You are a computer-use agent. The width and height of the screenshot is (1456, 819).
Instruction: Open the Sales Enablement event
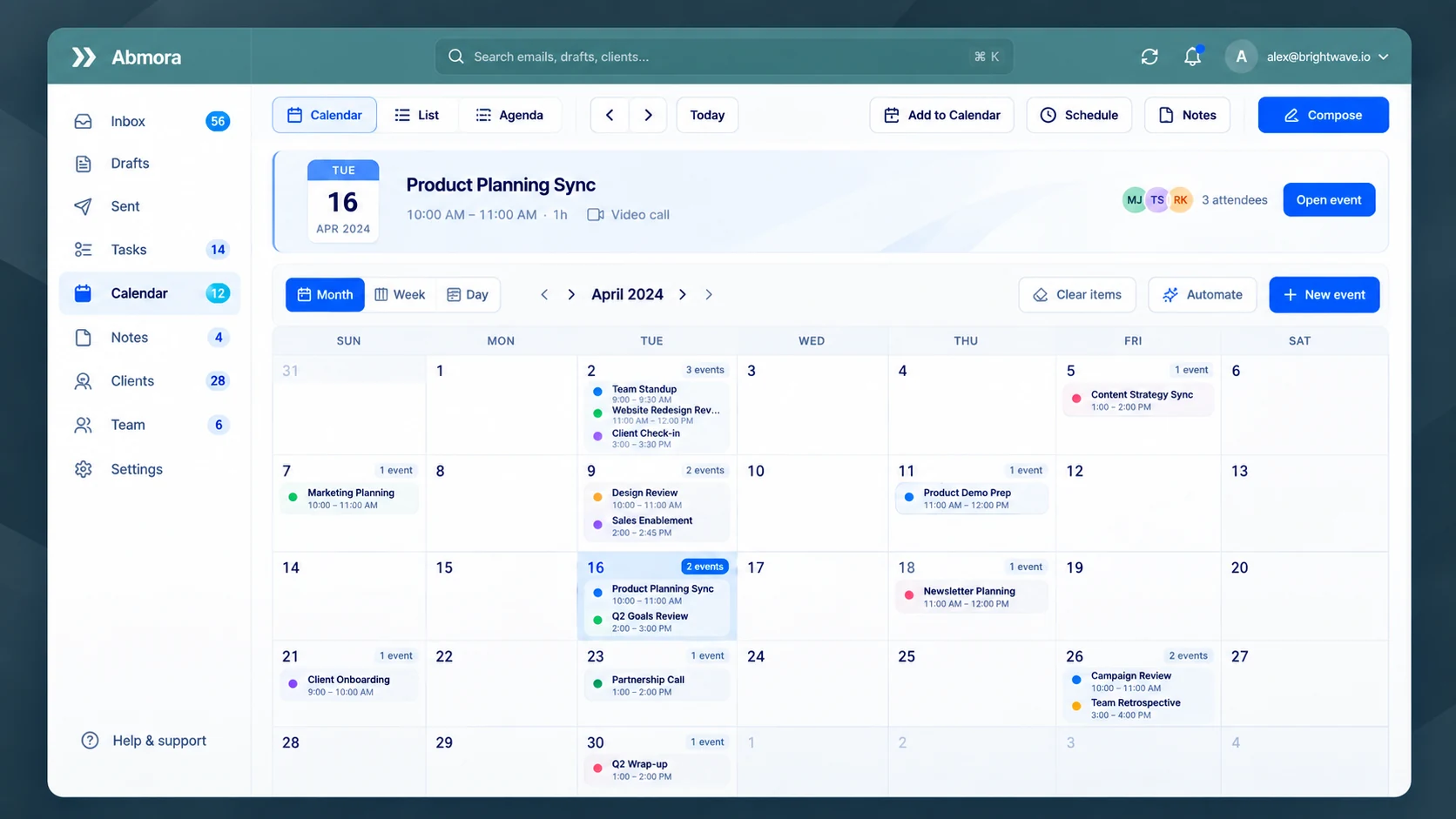pyautogui.click(x=657, y=527)
